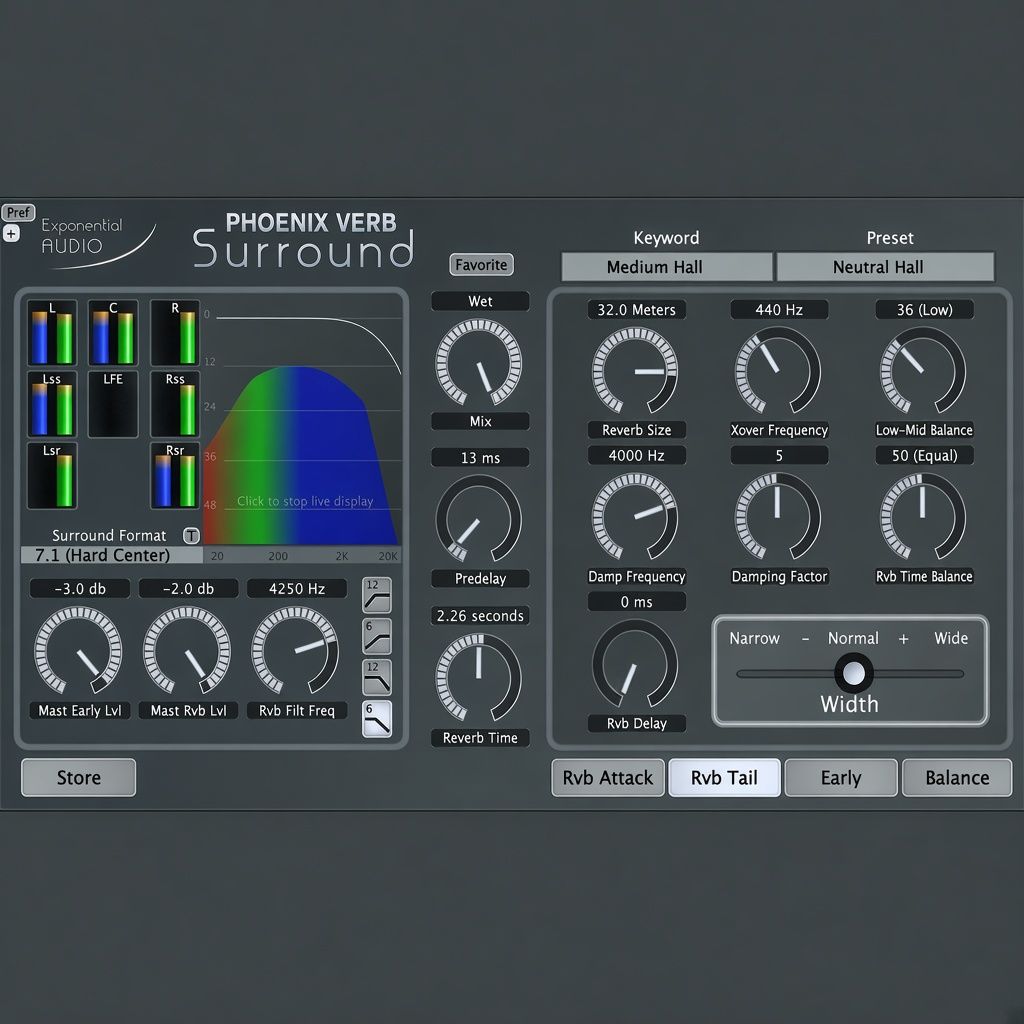Toggle the Favorite button

pos(481,264)
